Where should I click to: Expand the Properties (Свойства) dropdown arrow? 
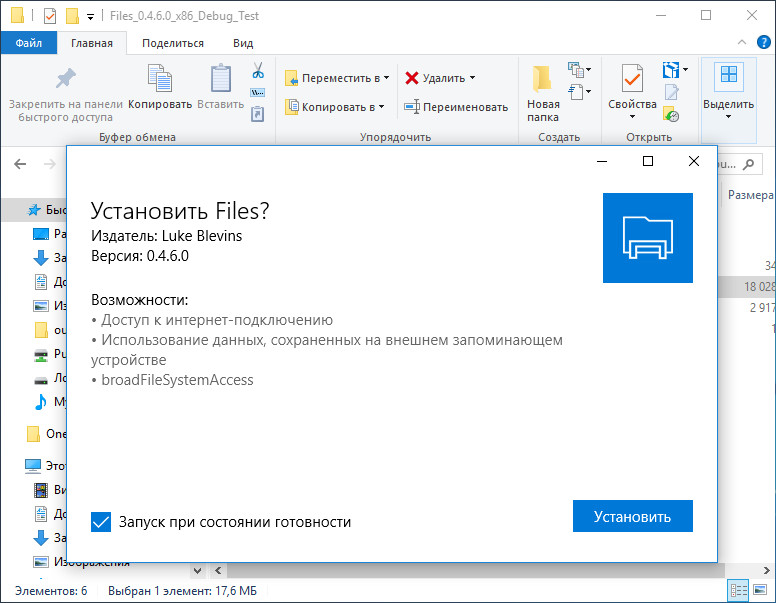point(632,117)
